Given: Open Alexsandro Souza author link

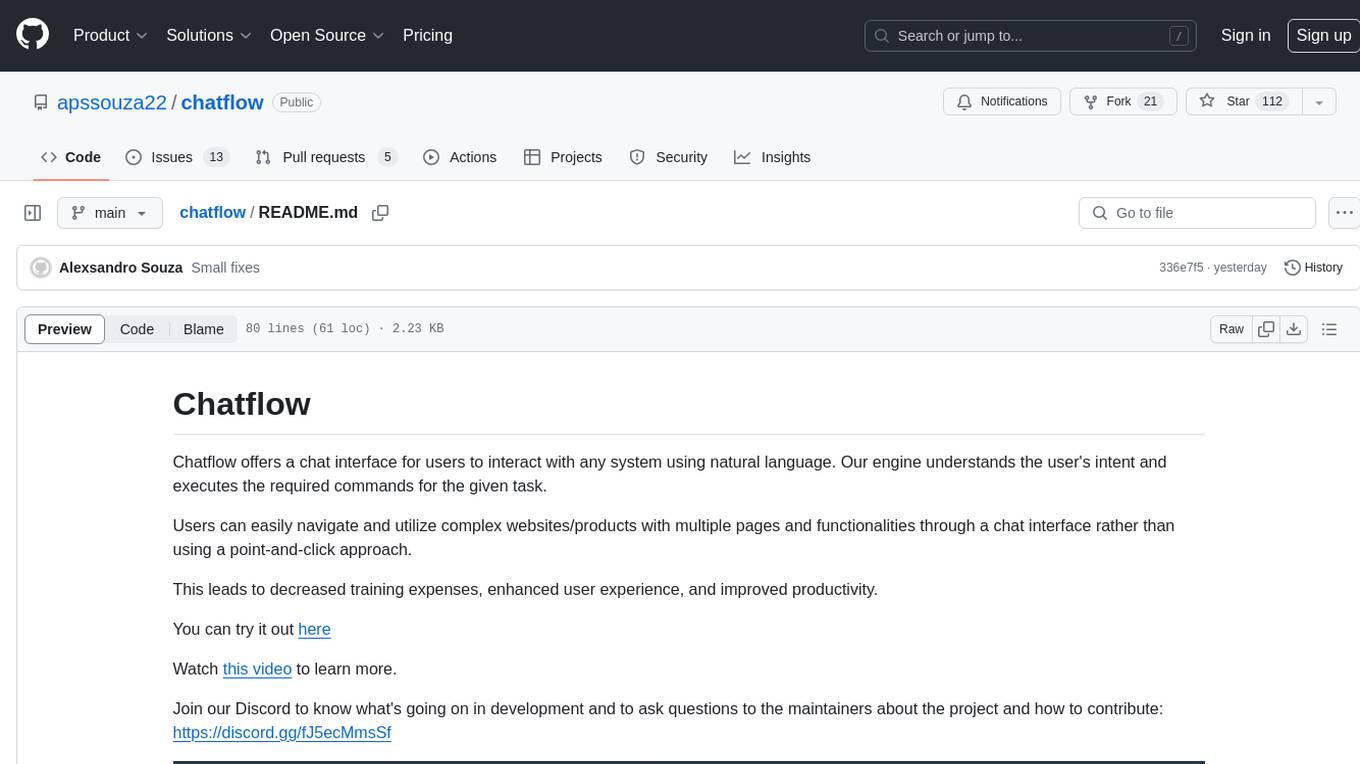Looking at the screenshot, I should 121,267.
